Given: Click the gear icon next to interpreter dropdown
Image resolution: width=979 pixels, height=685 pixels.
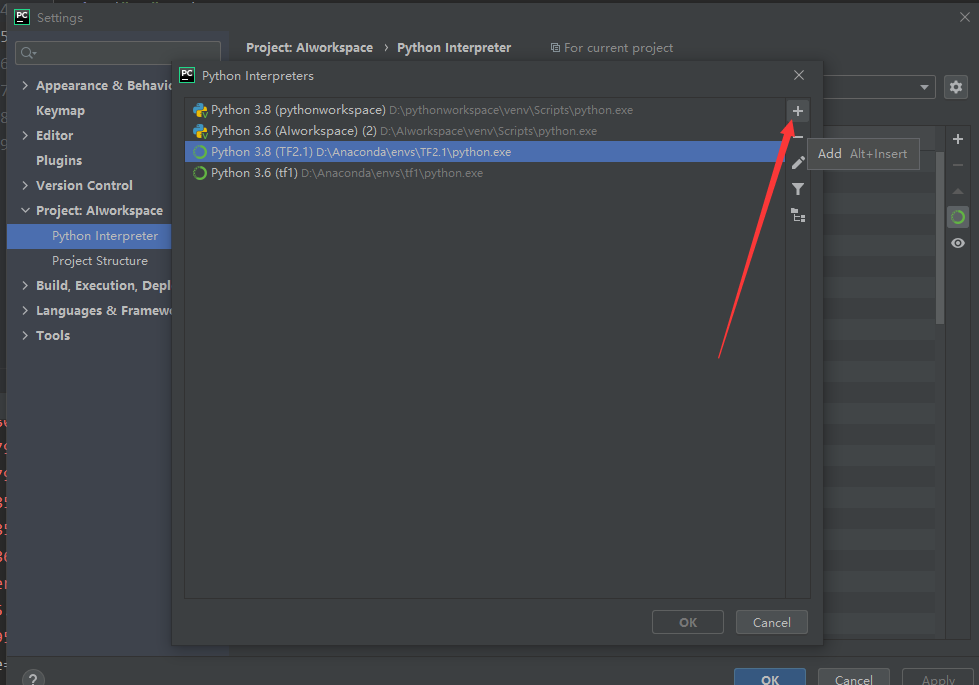Looking at the screenshot, I should point(956,87).
